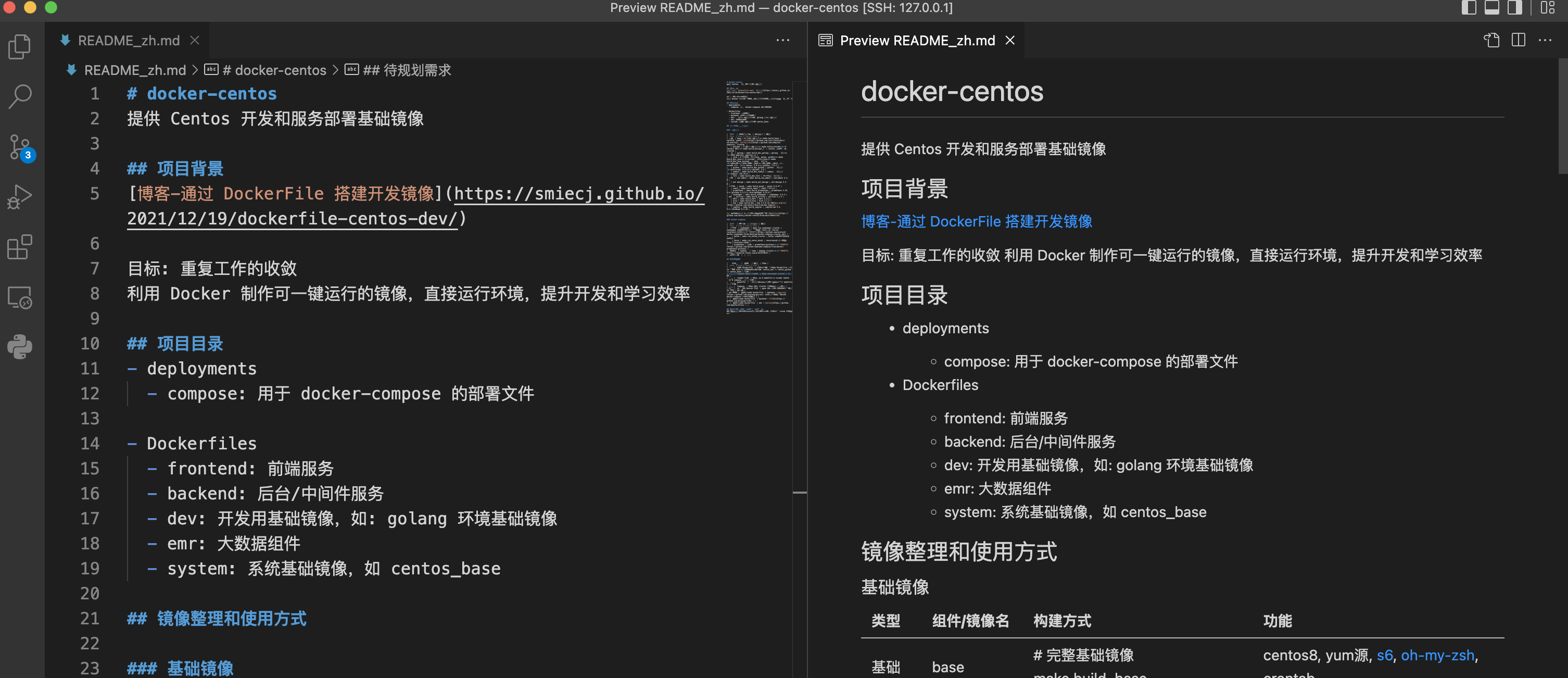Toggle the bottom panel layout icon
Viewport: 1568px width, 678px height.
1492,8
